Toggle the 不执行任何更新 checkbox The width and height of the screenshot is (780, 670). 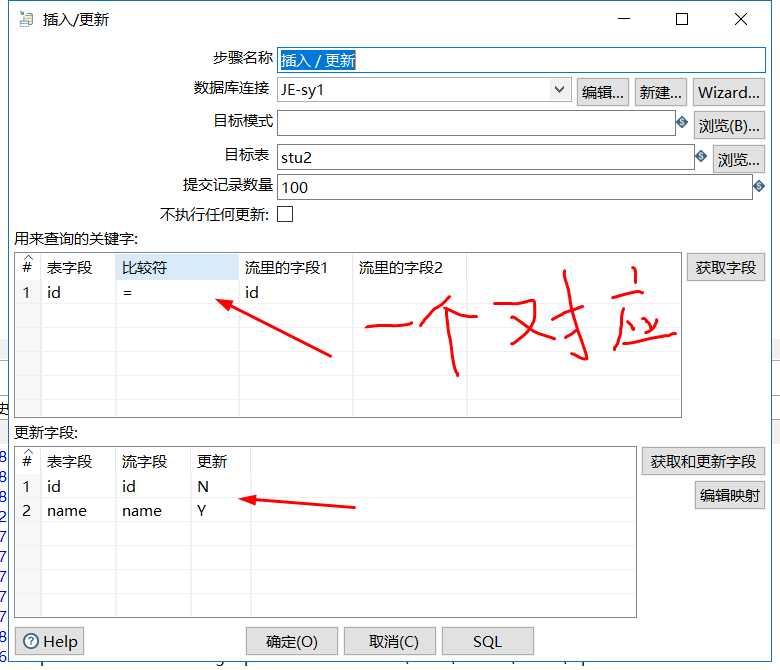[285, 214]
